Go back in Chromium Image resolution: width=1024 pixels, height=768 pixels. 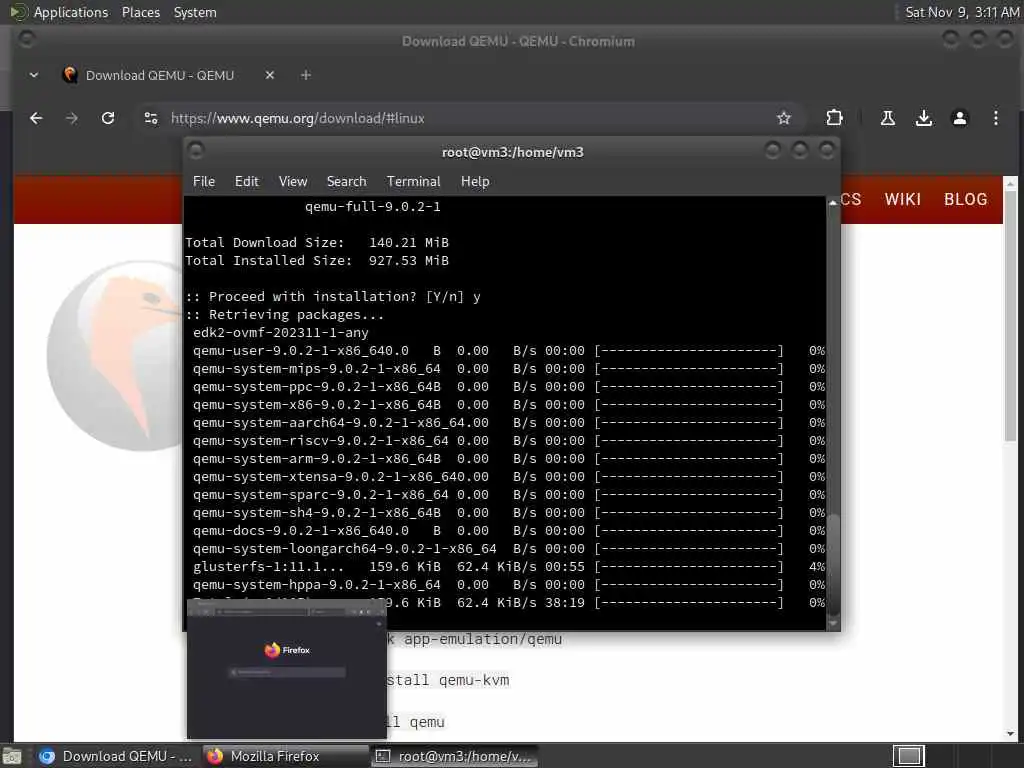click(x=36, y=118)
